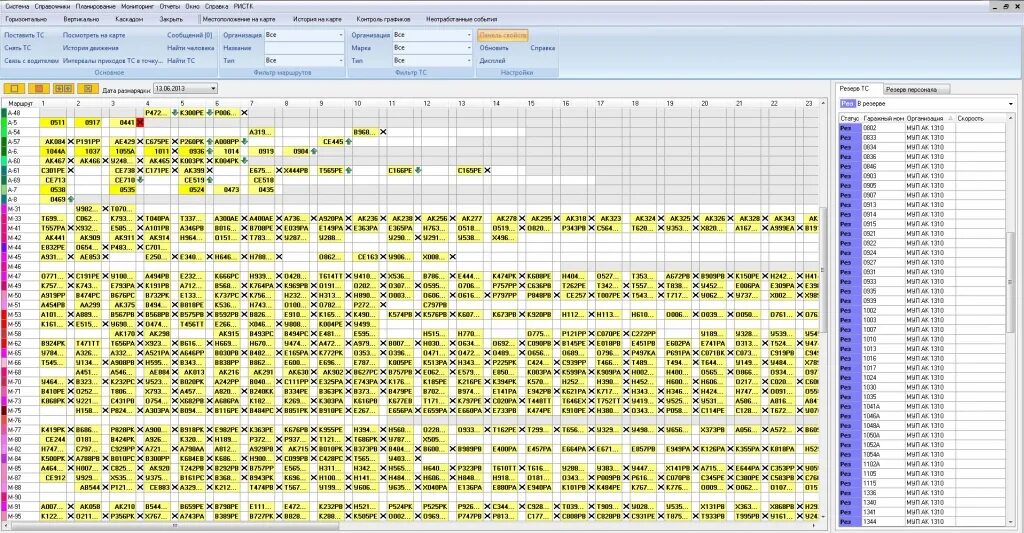Click the X icon after B968 in row A-54
The width and height of the screenshot is (1024, 533).
pyautogui.click(x=383, y=132)
